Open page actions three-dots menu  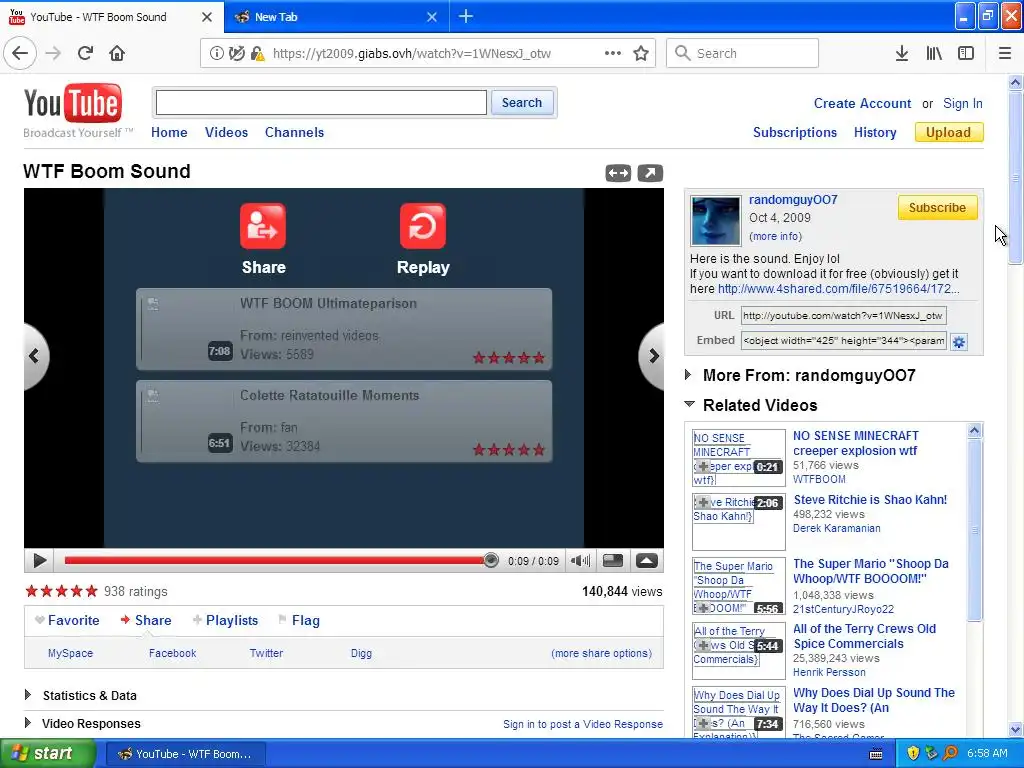tap(613, 53)
